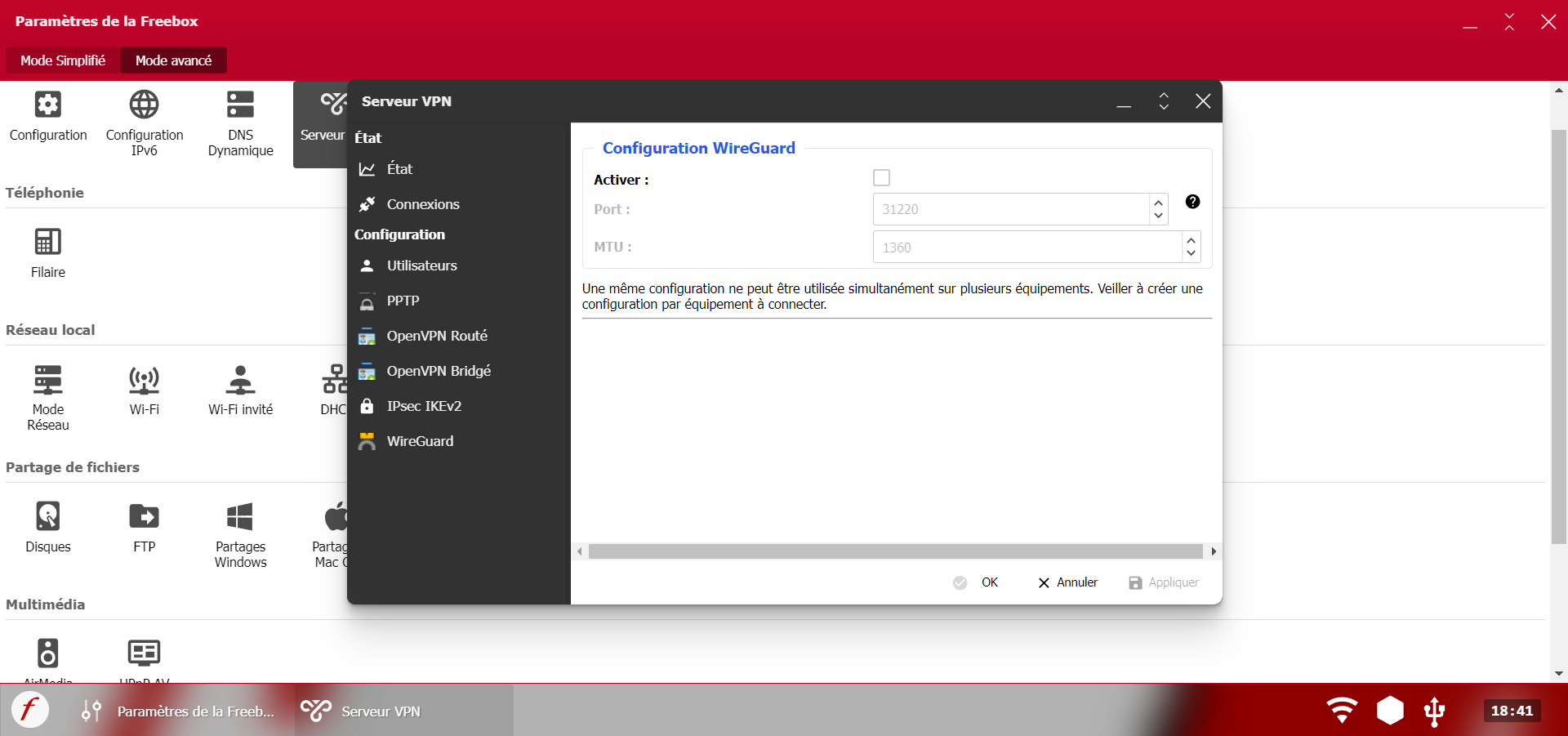Click the hexagon tray icon

[x=1390, y=710]
